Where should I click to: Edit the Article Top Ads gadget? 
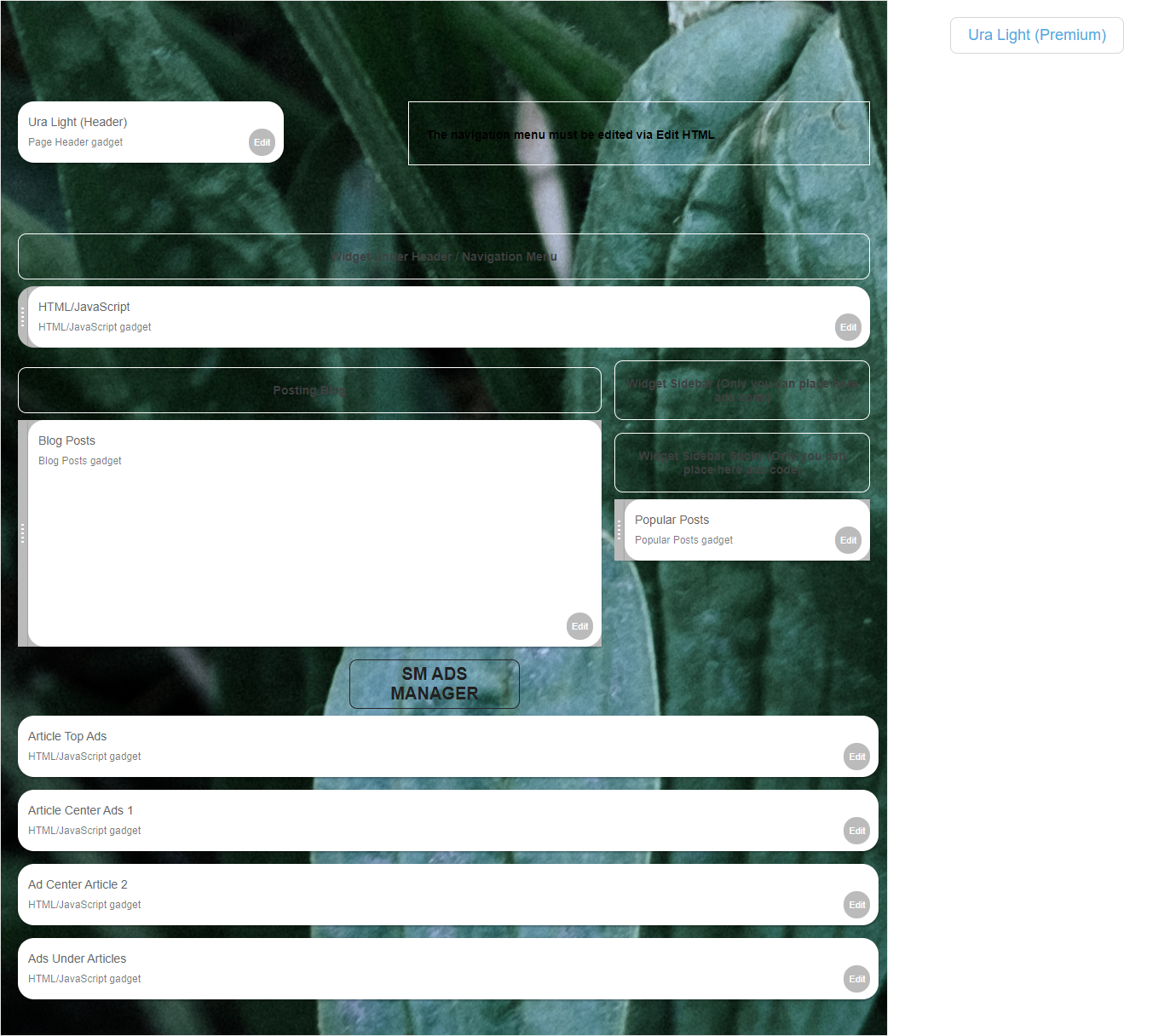pyautogui.click(x=856, y=757)
